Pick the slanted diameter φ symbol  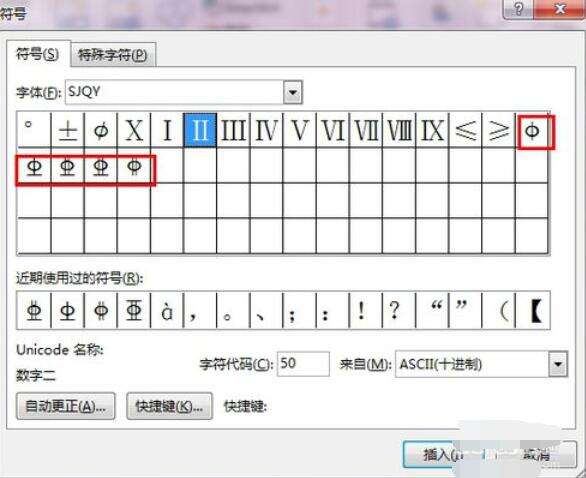tap(101, 130)
